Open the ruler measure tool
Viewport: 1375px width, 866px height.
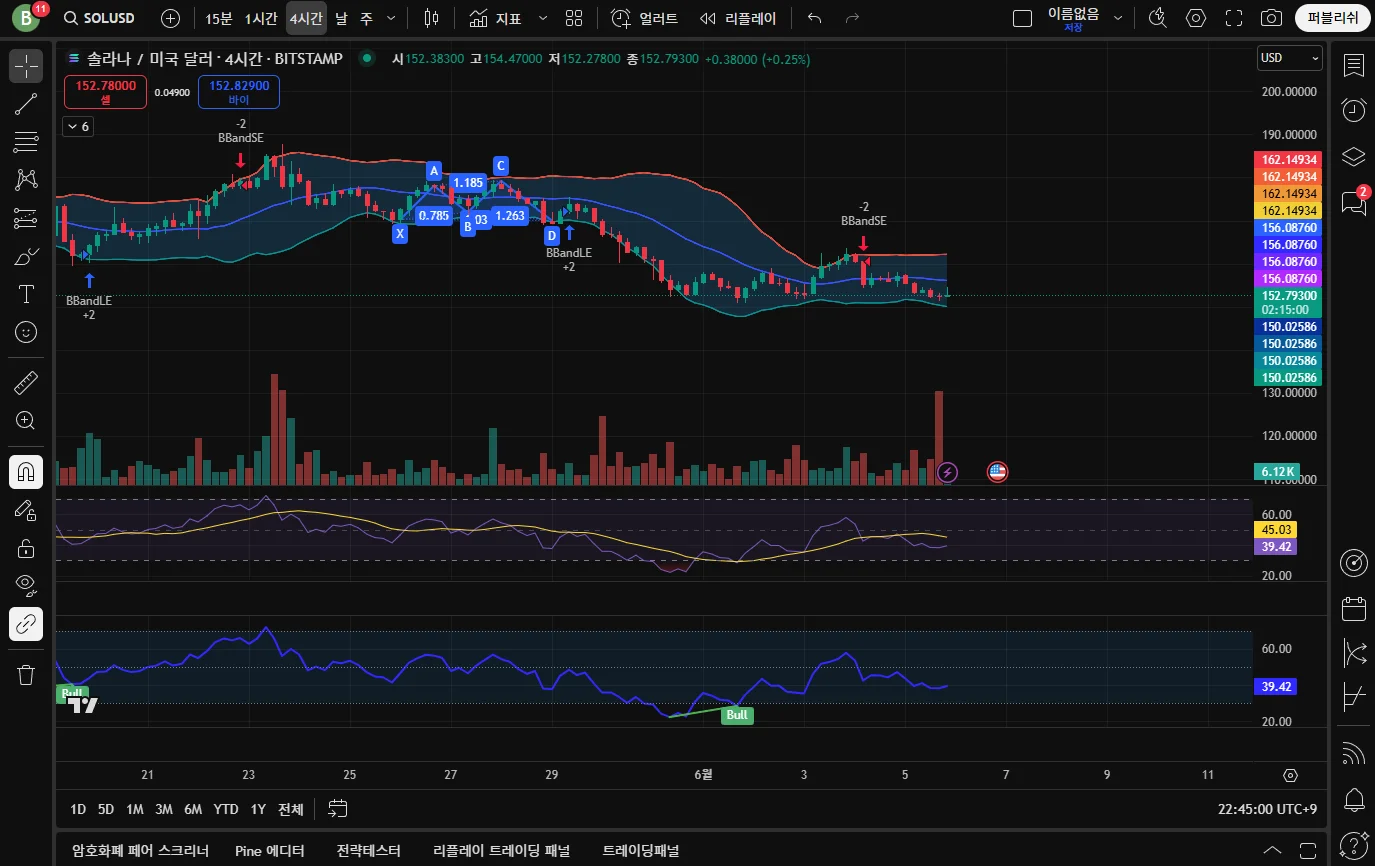[x=26, y=383]
